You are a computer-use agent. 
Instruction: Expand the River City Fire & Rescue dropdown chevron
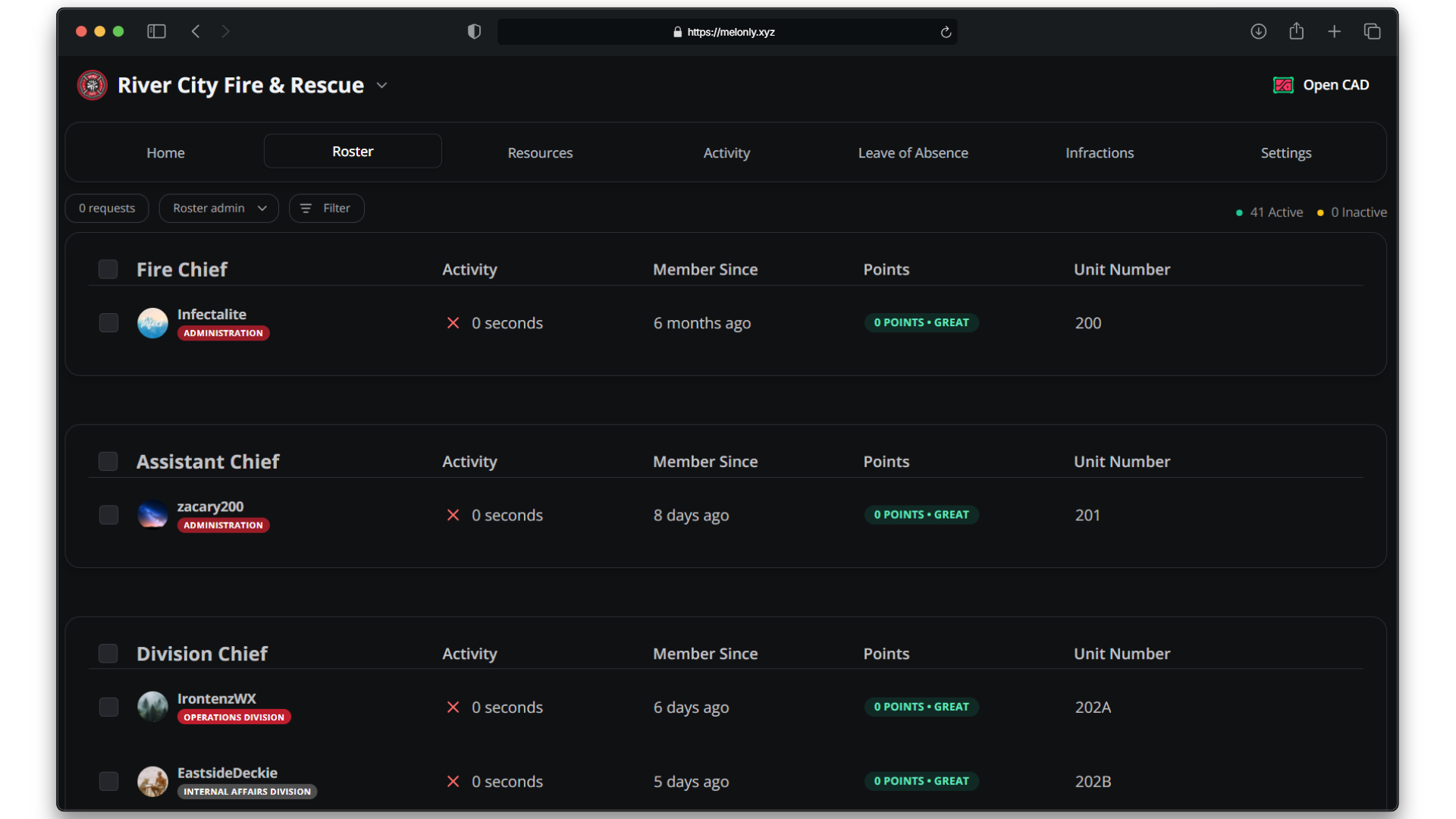382,86
